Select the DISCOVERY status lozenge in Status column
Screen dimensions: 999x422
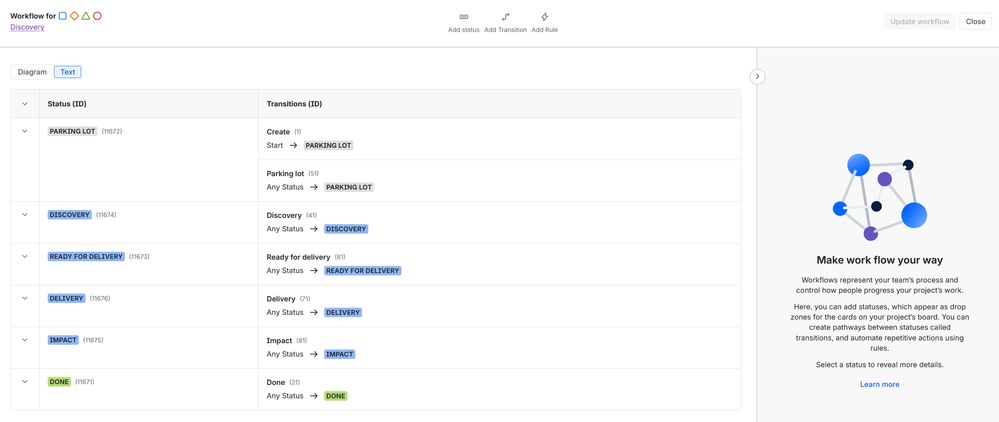69,215
